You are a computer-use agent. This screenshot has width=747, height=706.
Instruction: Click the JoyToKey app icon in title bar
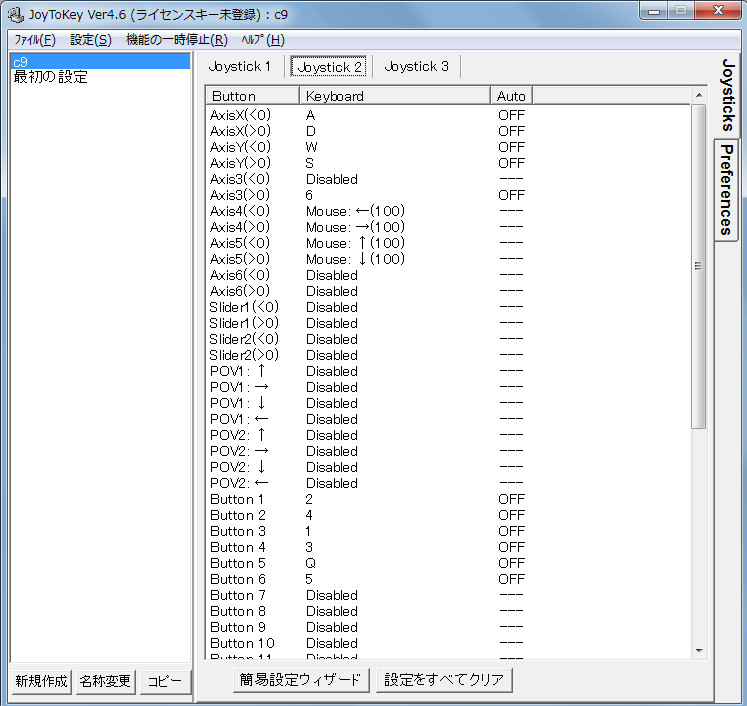click(x=15, y=15)
